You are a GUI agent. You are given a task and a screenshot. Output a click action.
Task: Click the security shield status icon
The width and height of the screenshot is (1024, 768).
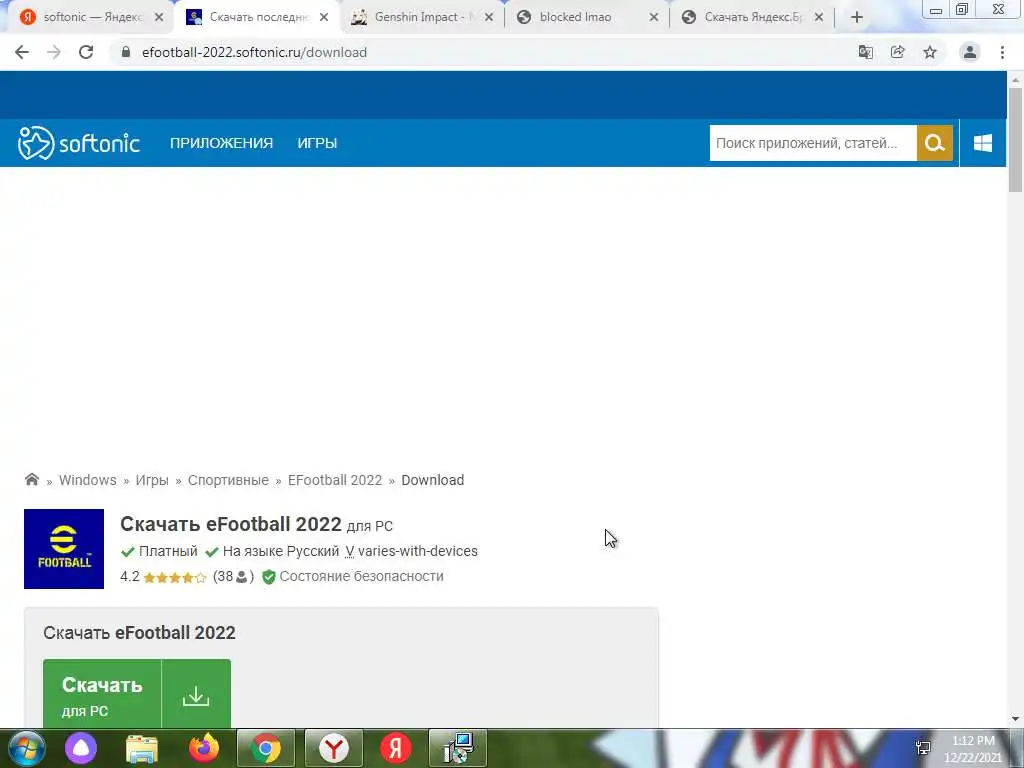tap(268, 577)
